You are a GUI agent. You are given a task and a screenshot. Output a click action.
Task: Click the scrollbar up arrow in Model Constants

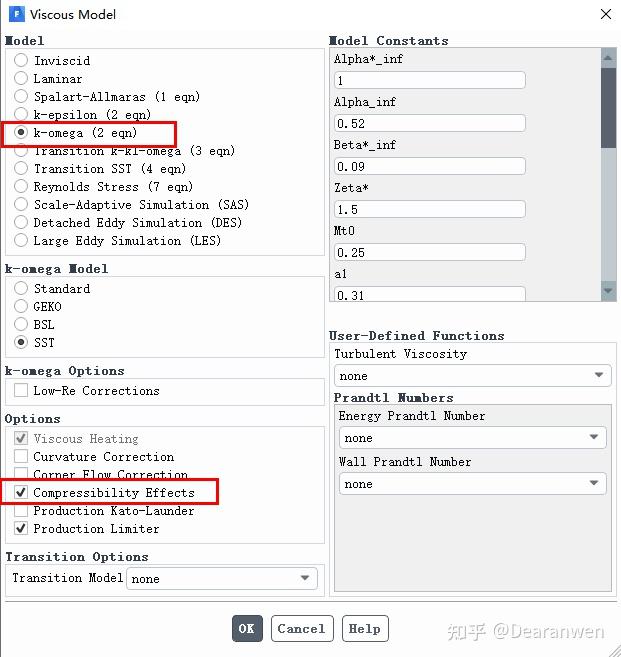[608, 58]
